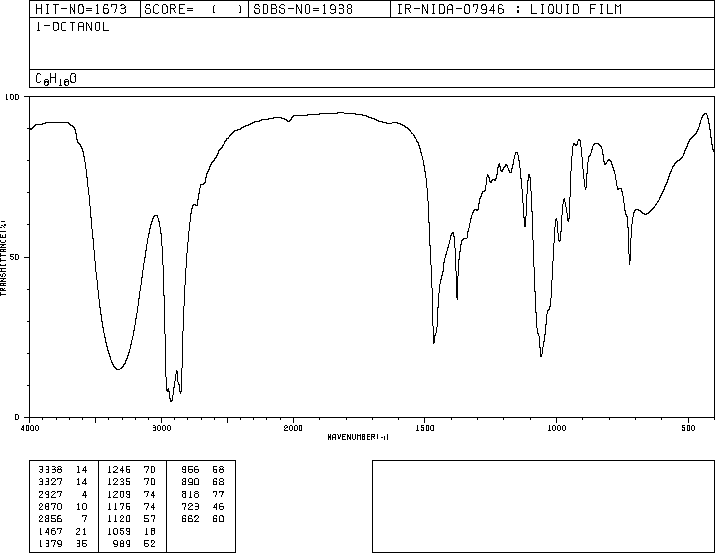715x553 pixels.
Task: Select peak value 1246 in the table
Action: click(119, 470)
